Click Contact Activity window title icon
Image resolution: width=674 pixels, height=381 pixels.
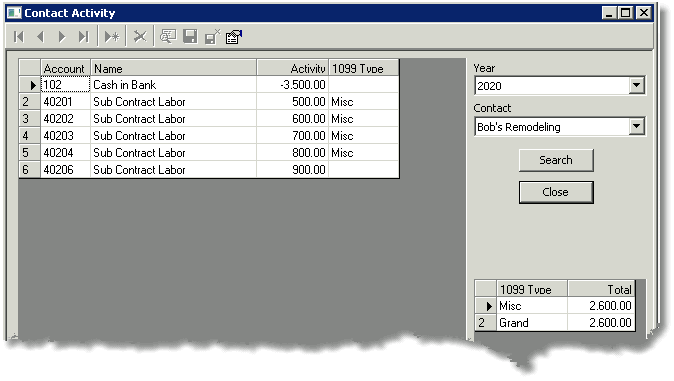tap(14, 13)
